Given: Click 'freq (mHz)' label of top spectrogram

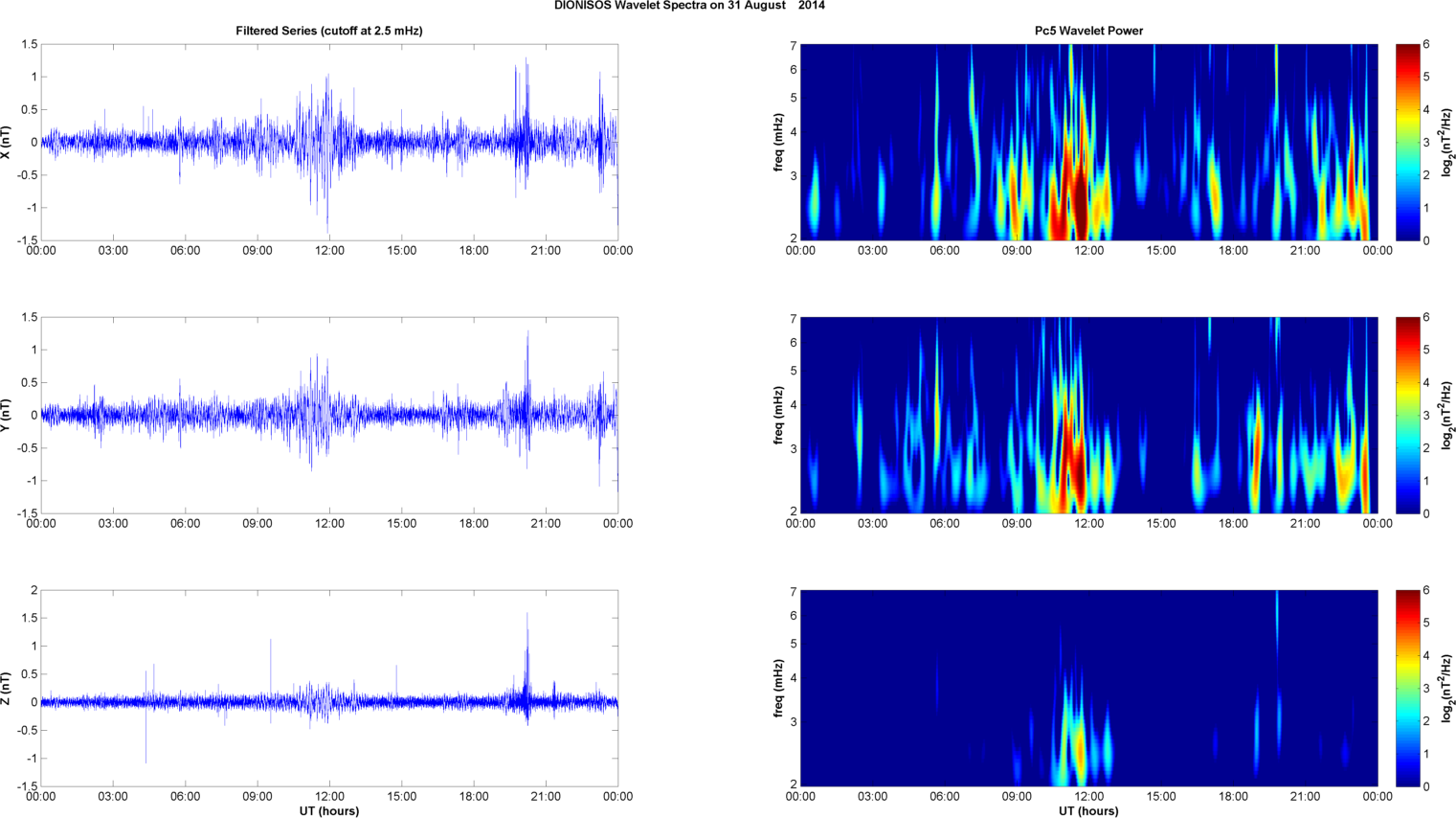Looking at the screenshot, I should click(x=779, y=143).
